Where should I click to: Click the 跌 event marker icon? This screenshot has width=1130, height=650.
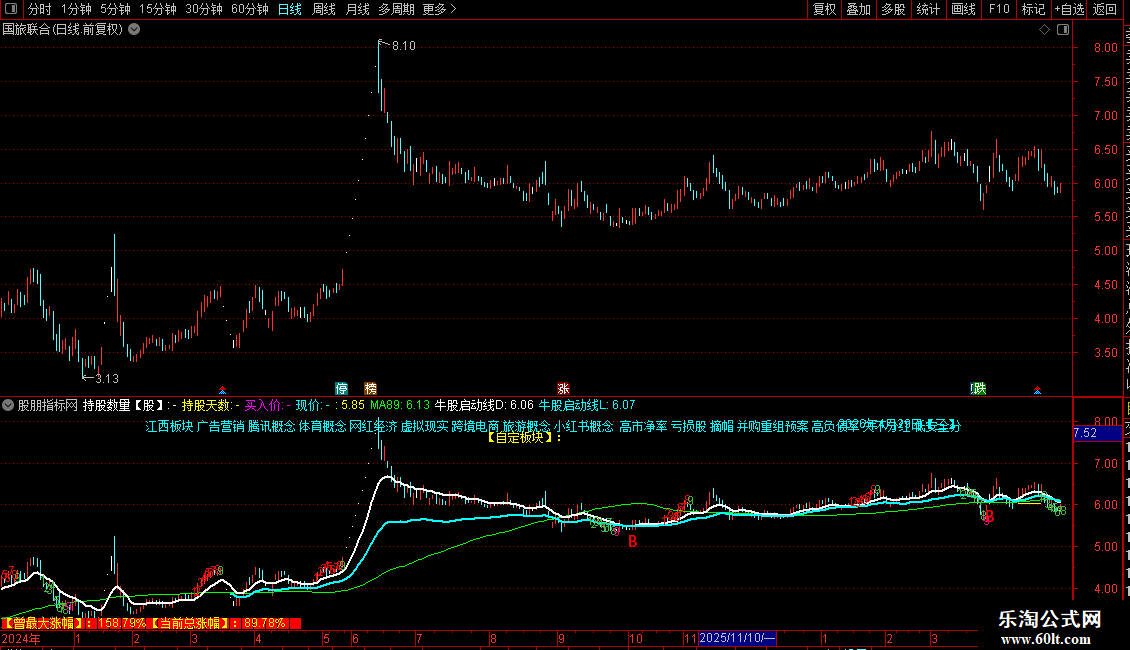click(978, 388)
